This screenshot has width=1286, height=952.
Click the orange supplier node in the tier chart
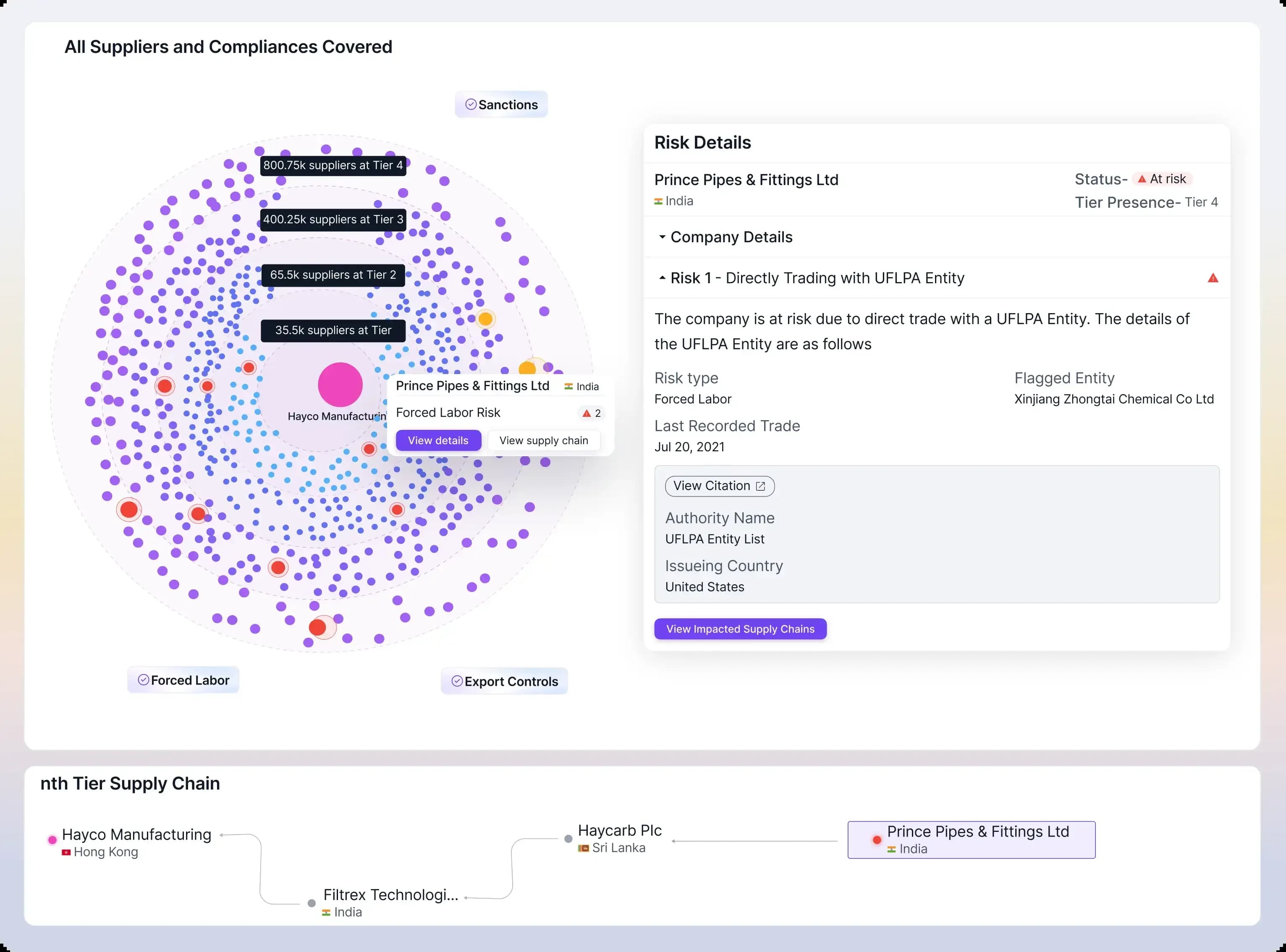click(485, 319)
